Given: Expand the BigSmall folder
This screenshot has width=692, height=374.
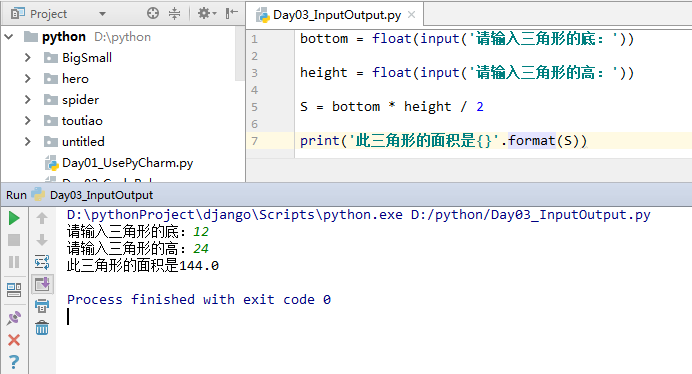Looking at the screenshot, I should 28,58.
